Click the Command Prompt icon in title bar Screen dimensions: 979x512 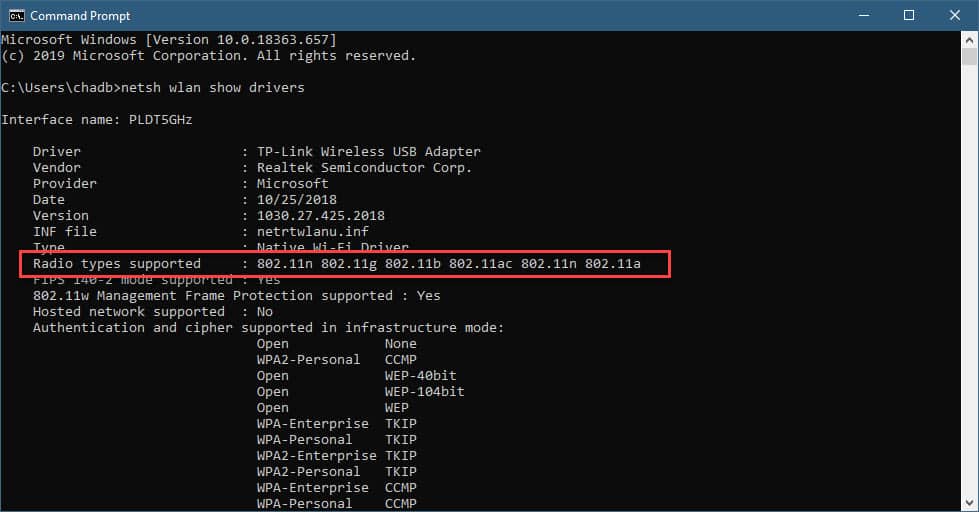point(16,16)
